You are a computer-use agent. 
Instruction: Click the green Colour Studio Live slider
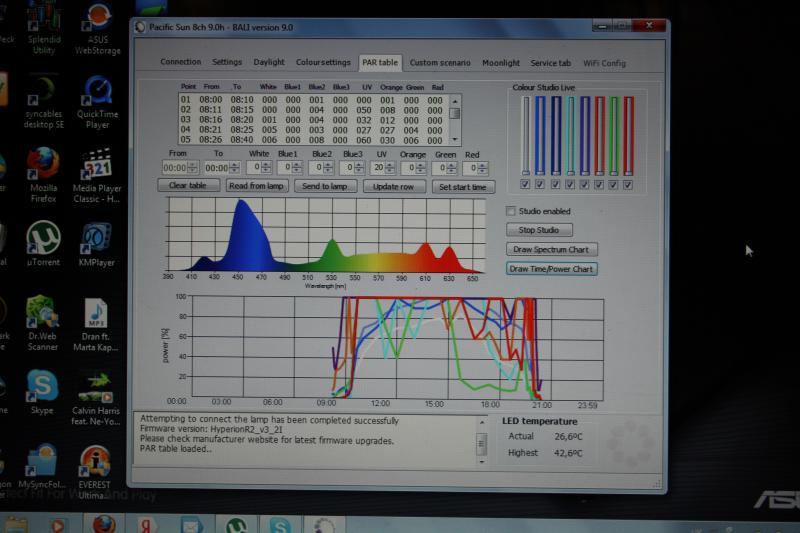tap(614, 135)
